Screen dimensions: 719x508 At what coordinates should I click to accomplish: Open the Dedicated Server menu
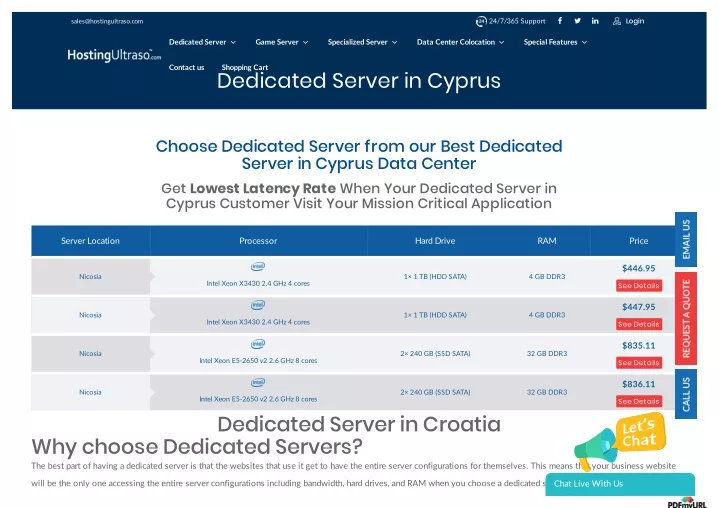pyautogui.click(x=198, y=42)
